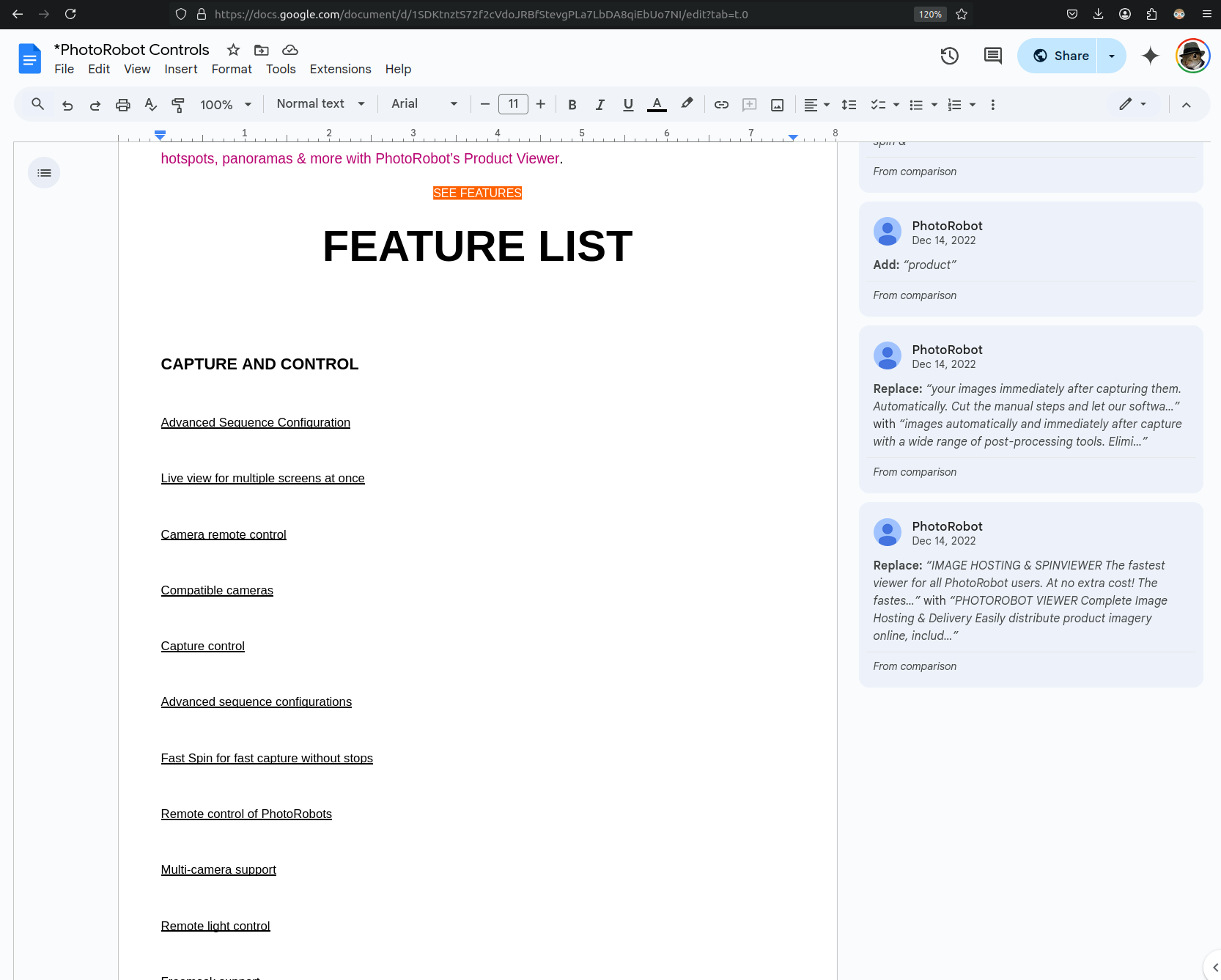Select the Add "product" comment card
1221x980 pixels.
click(x=1030, y=259)
